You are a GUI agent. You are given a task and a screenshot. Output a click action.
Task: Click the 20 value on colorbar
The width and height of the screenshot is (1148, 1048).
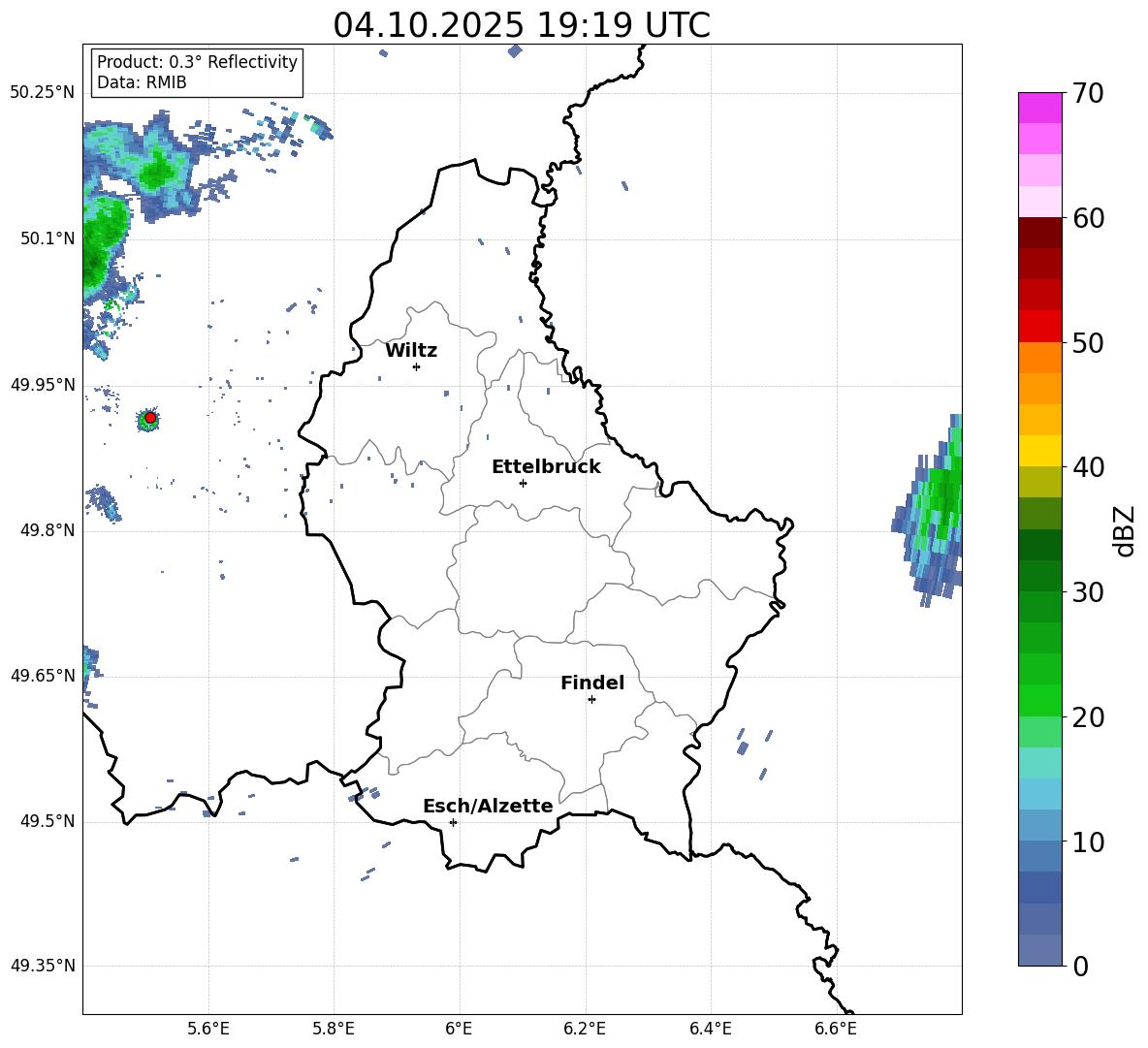pos(1088,716)
